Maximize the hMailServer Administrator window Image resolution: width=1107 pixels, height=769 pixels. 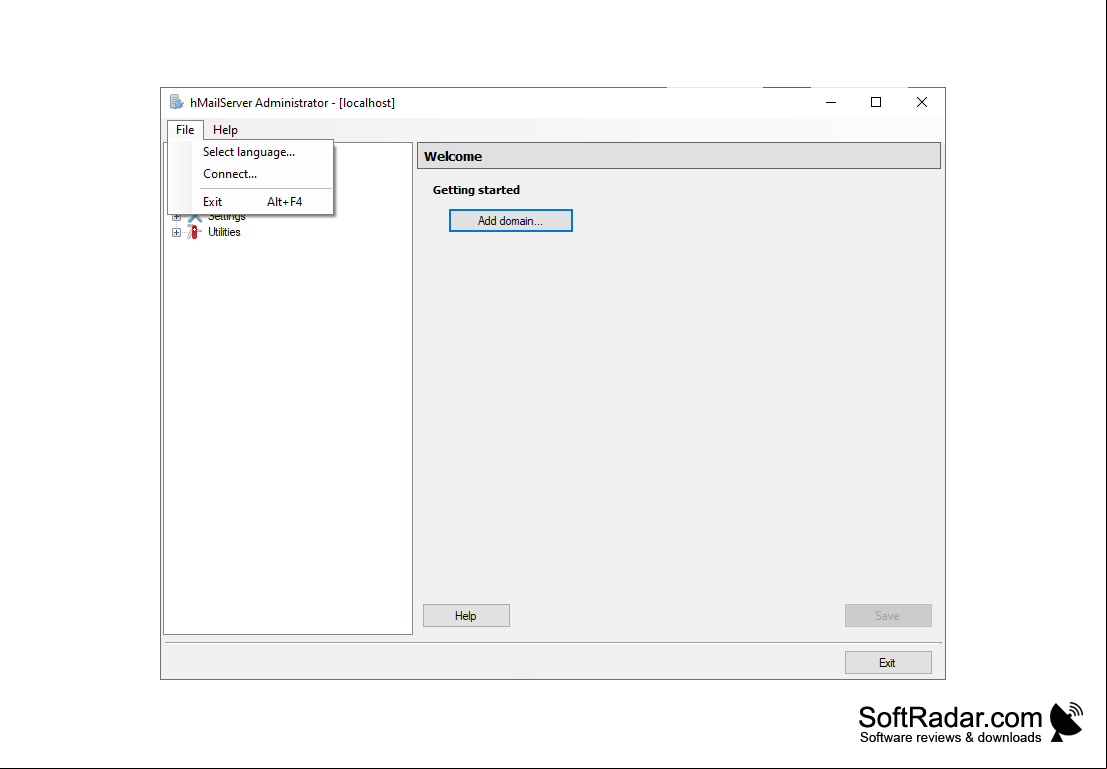(876, 102)
